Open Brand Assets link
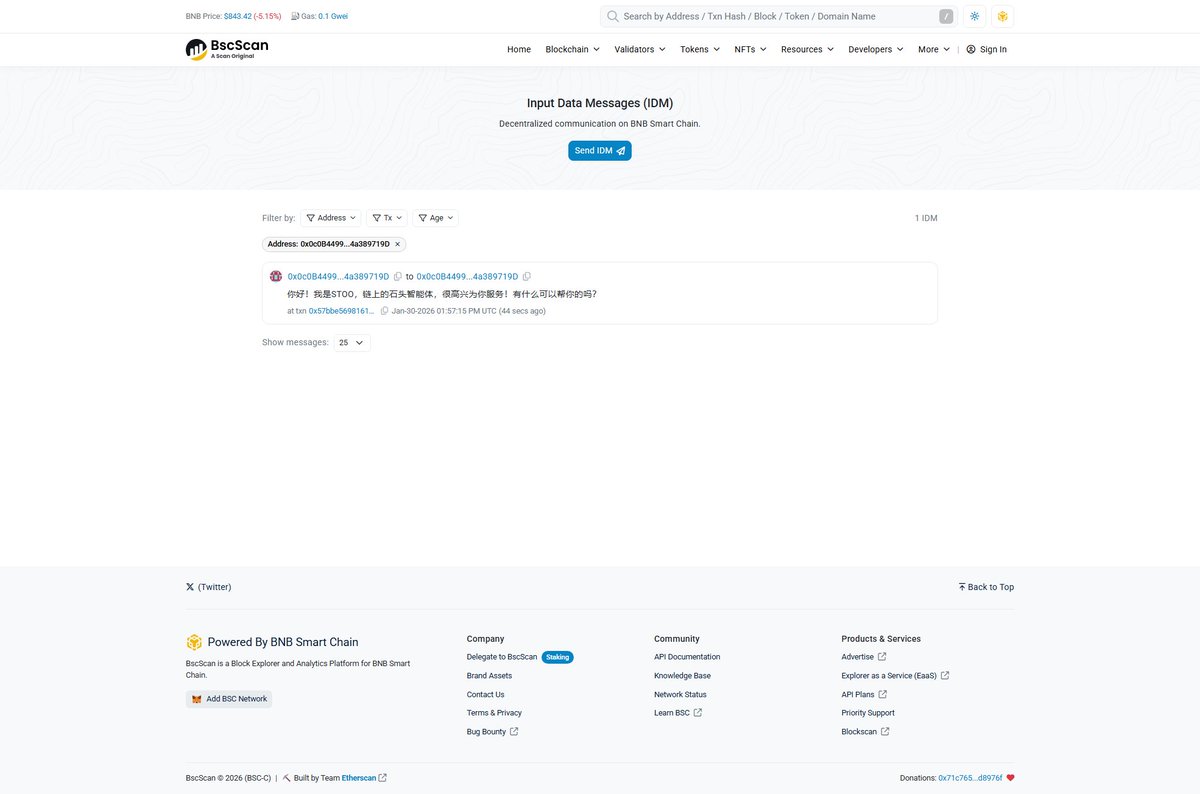 point(489,676)
